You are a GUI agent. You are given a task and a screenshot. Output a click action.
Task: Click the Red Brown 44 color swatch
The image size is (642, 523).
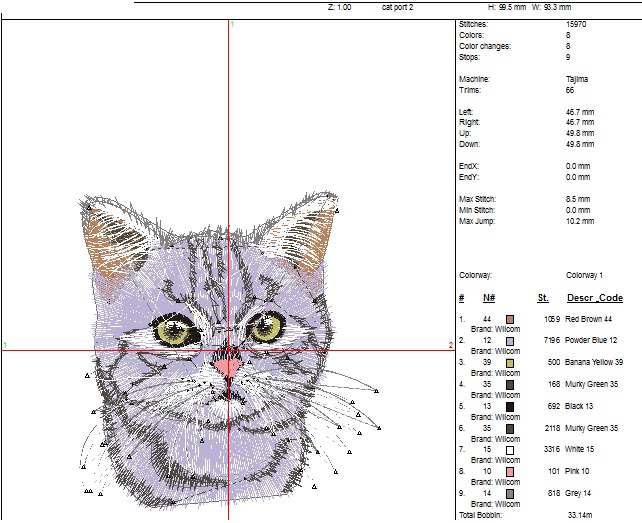point(510,319)
